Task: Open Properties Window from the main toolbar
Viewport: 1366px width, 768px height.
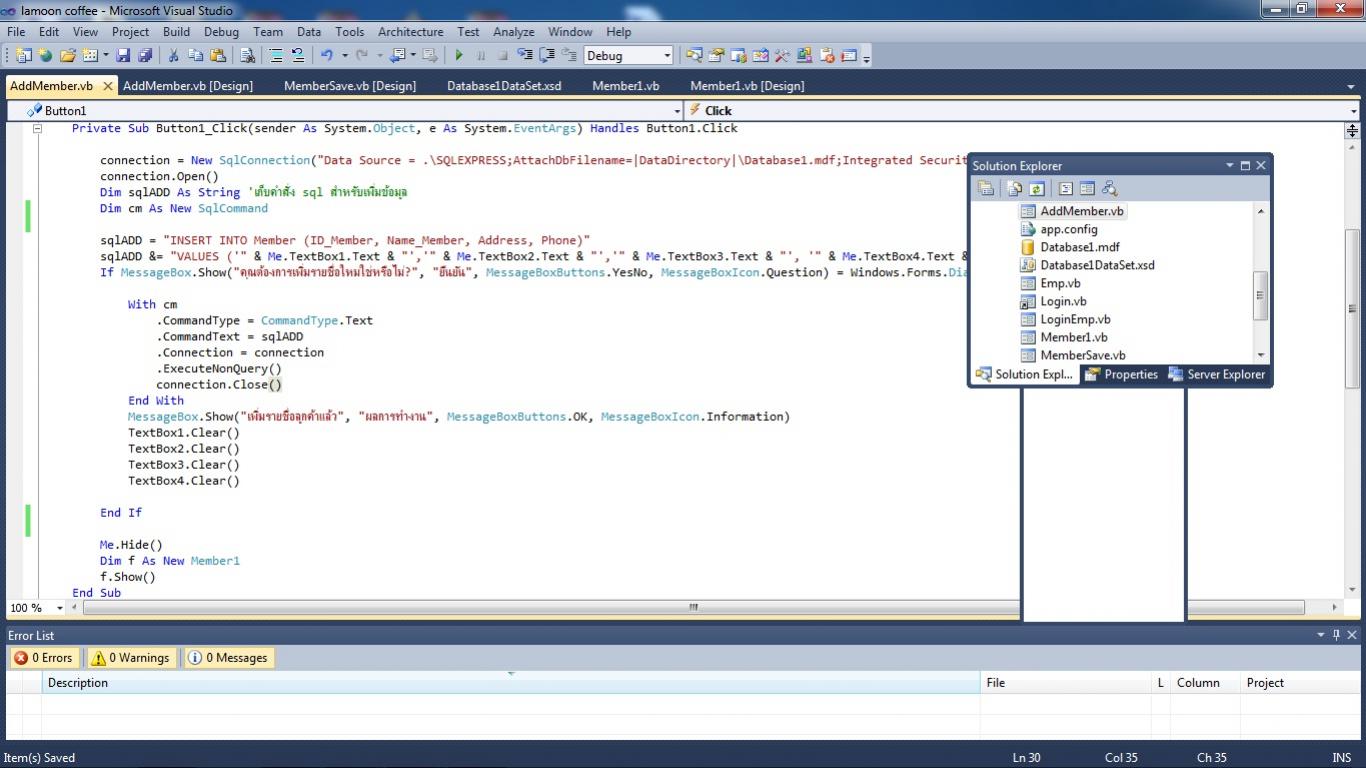Action: pyautogui.click(x=716, y=56)
